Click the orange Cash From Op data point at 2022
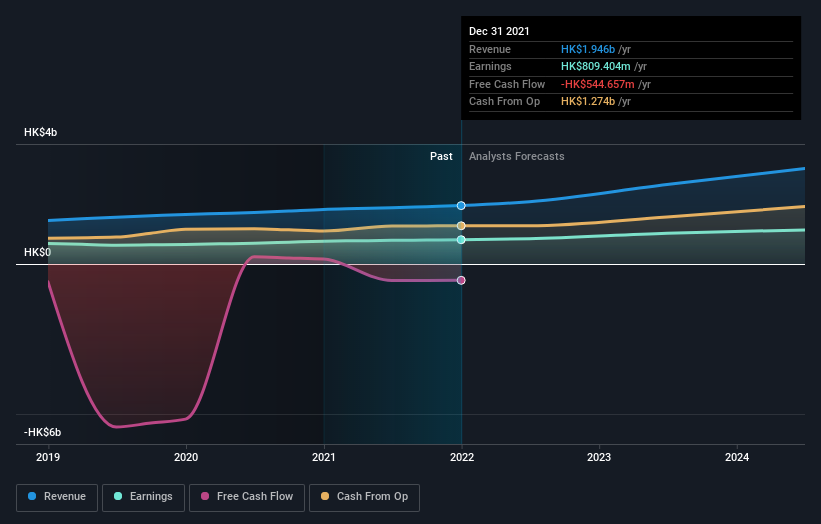This screenshot has width=821, height=524. point(461,226)
